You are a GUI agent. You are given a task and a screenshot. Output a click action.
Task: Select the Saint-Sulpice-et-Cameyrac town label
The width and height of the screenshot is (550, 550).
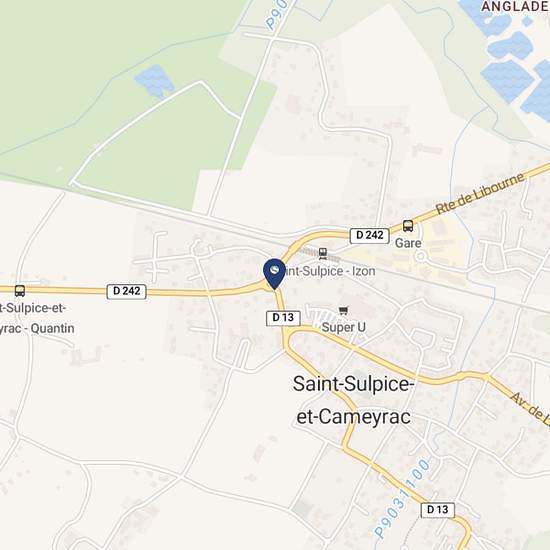(354, 400)
